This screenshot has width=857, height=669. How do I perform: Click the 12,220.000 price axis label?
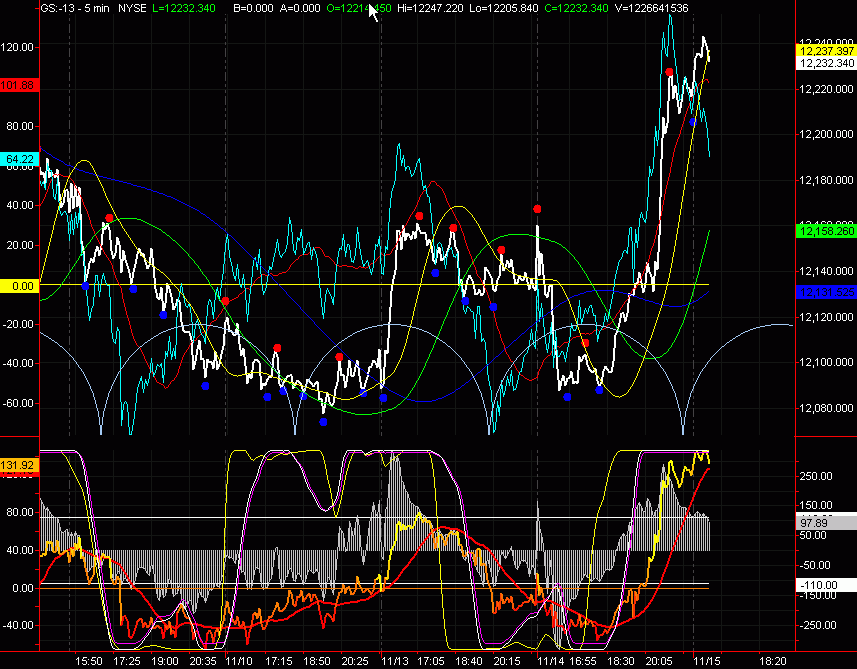(x=826, y=89)
